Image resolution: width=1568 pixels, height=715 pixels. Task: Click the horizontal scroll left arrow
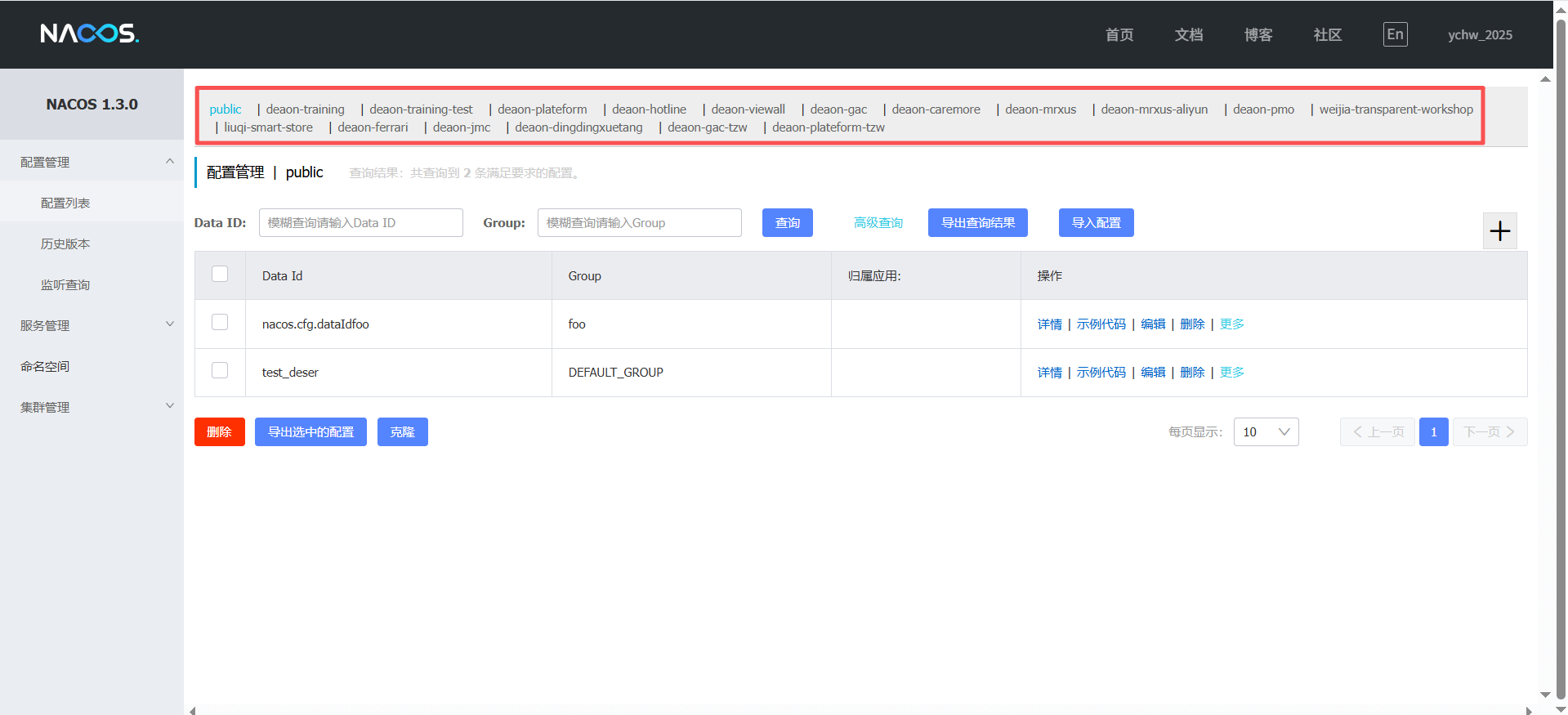[193, 710]
